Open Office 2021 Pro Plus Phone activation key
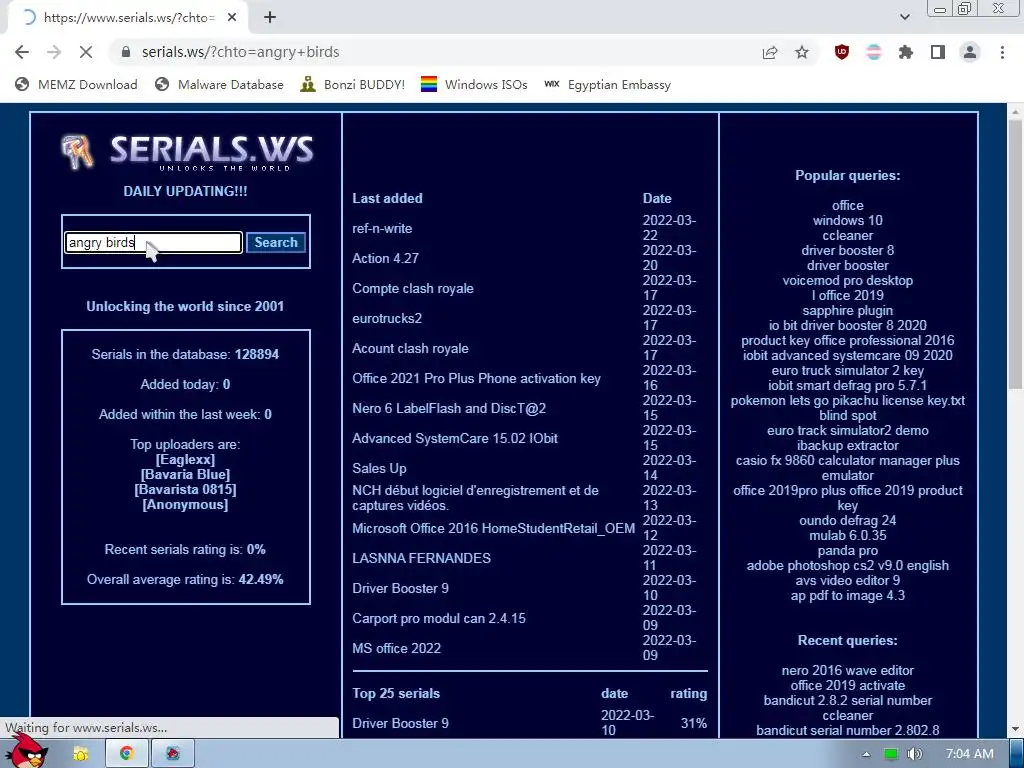This screenshot has height=768, width=1024. point(476,379)
